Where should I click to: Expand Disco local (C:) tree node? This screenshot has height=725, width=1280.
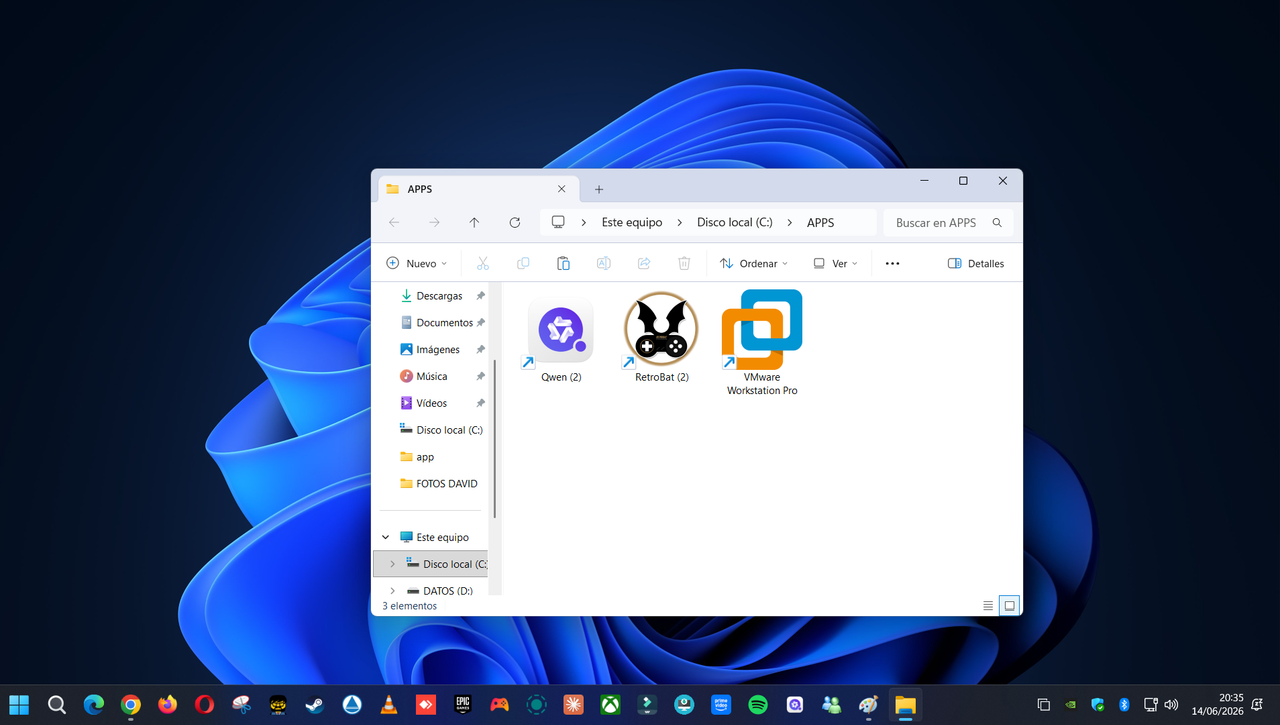(x=392, y=564)
